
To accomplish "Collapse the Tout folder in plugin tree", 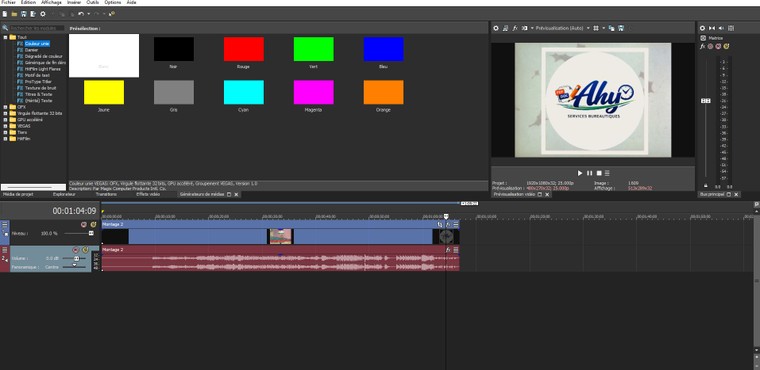I will point(5,37).
